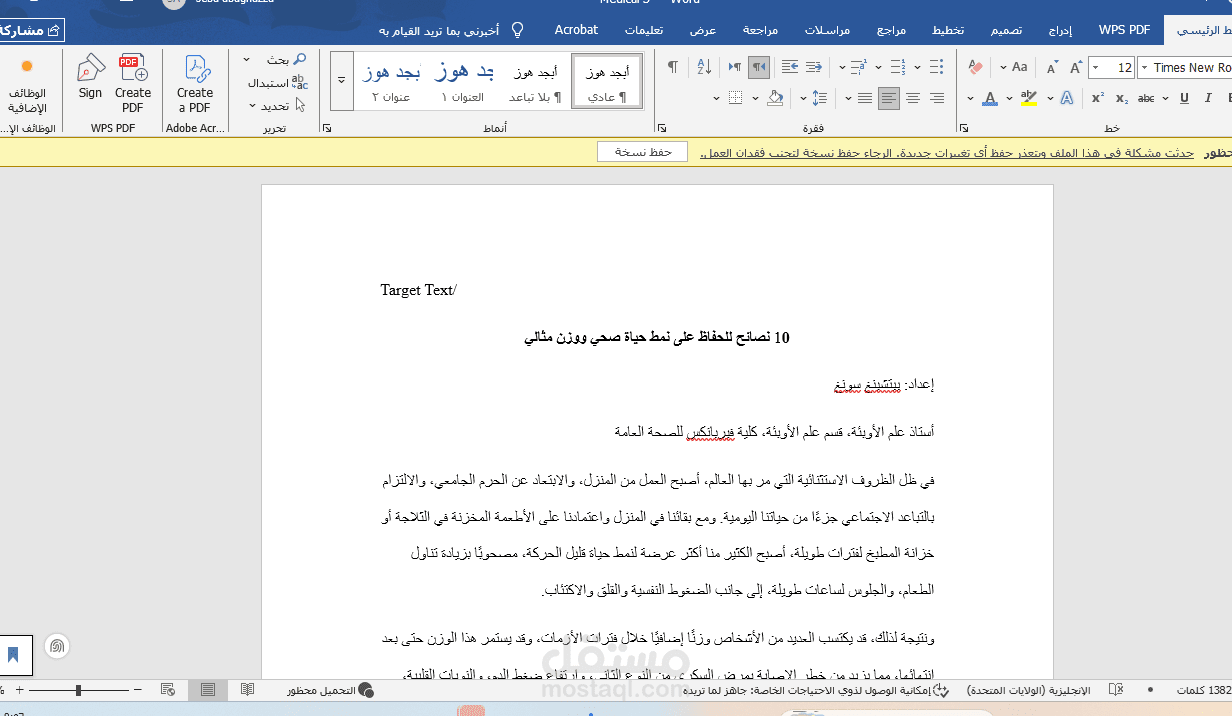Shrink font size icon
1232x716 pixels.
point(1051,67)
